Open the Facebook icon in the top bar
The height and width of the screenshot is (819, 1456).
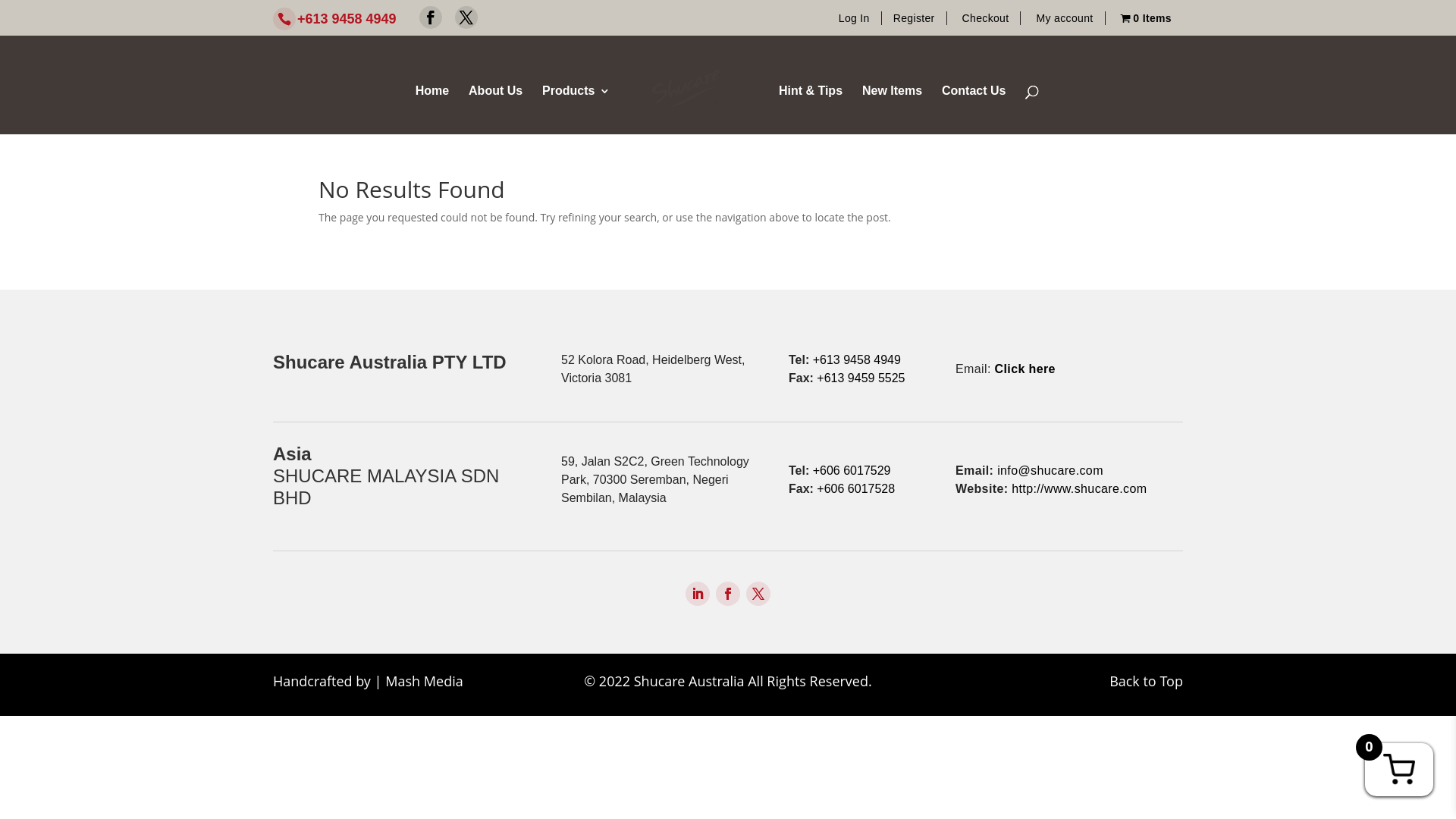click(x=431, y=17)
